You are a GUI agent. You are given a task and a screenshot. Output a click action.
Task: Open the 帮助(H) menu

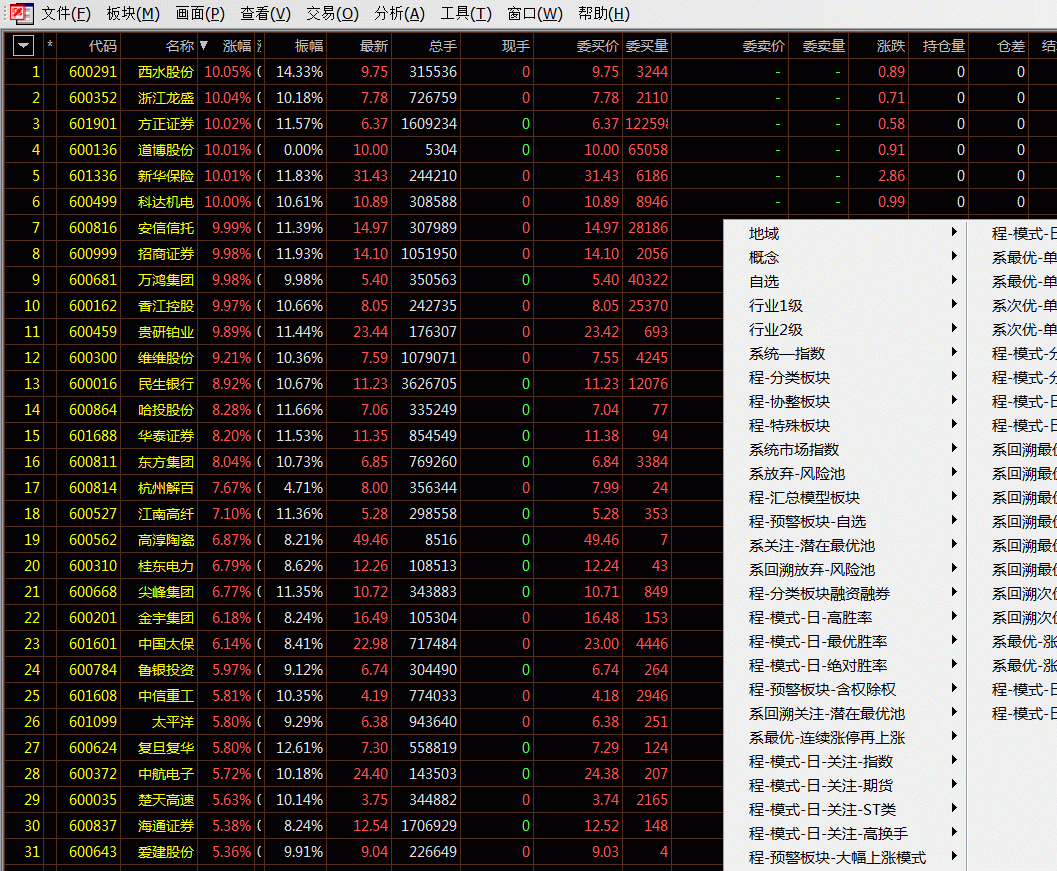click(603, 13)
